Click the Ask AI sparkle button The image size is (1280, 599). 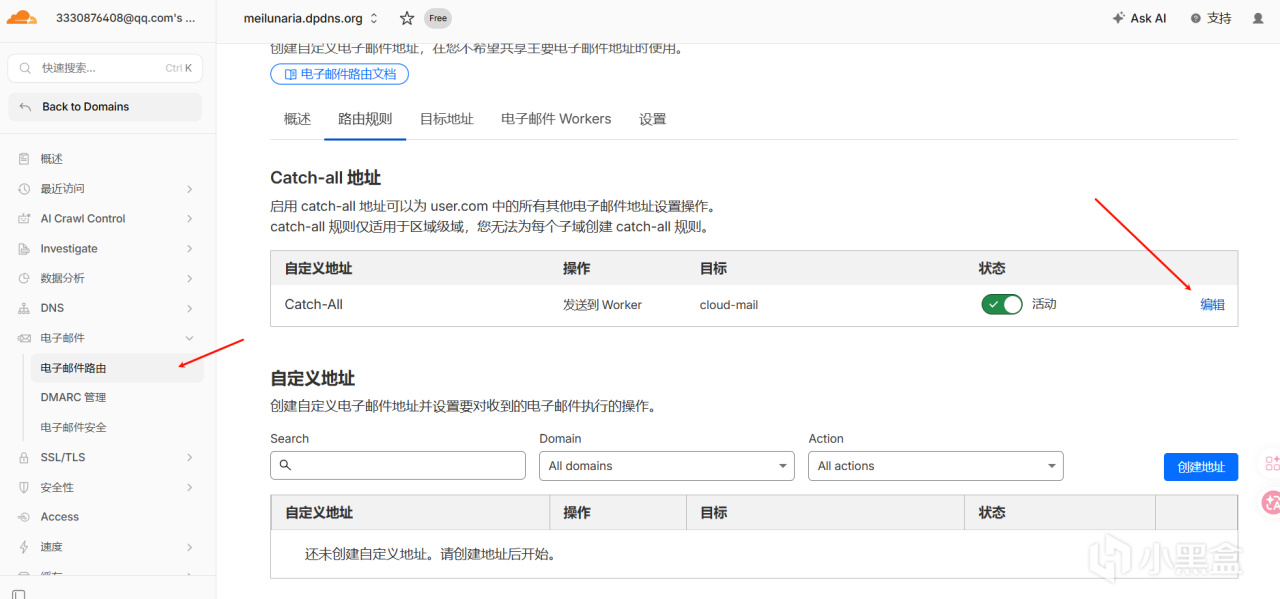click(1139, 18)
